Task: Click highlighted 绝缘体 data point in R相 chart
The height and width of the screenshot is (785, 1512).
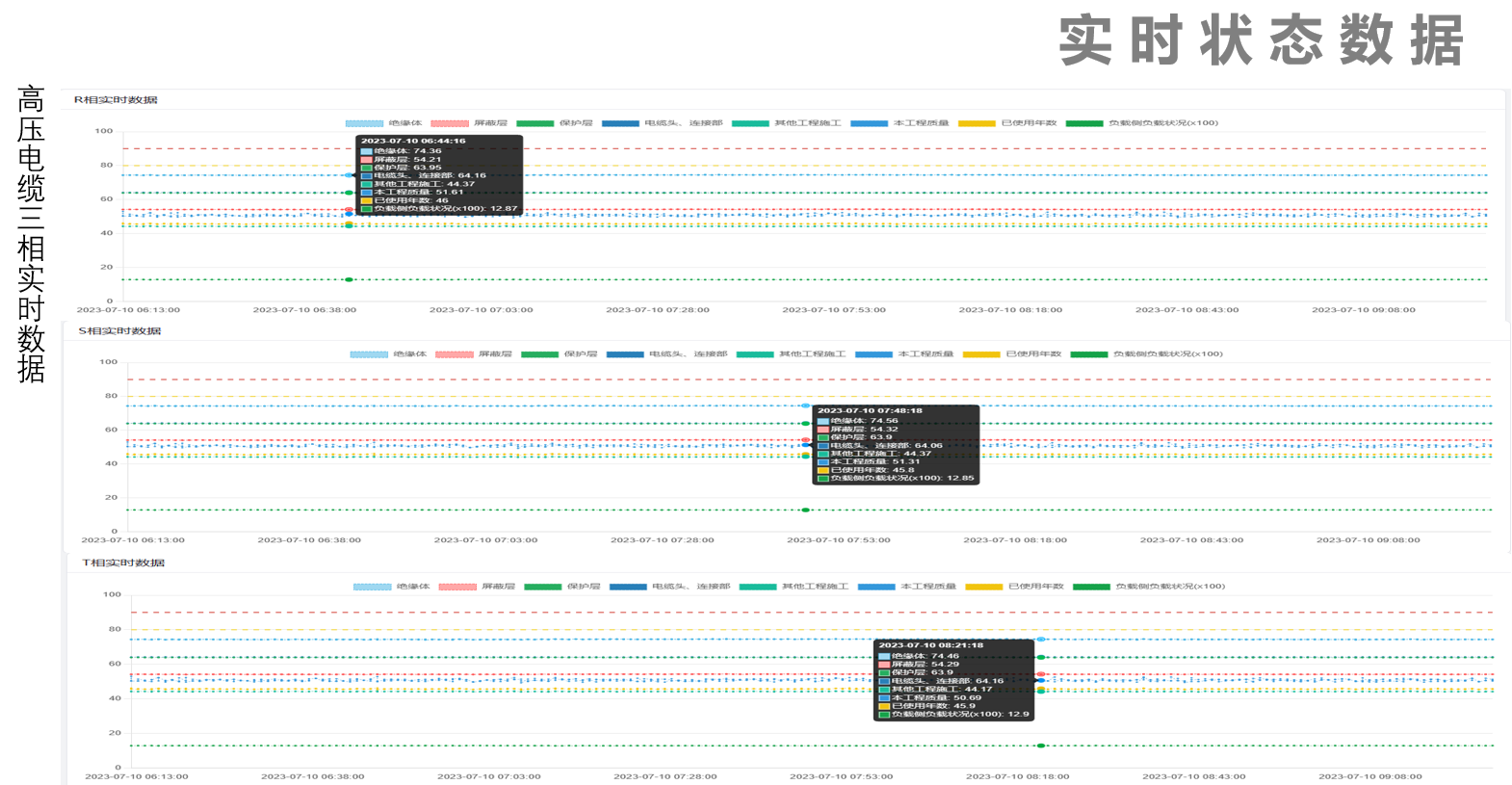Action: click(349, 175)
